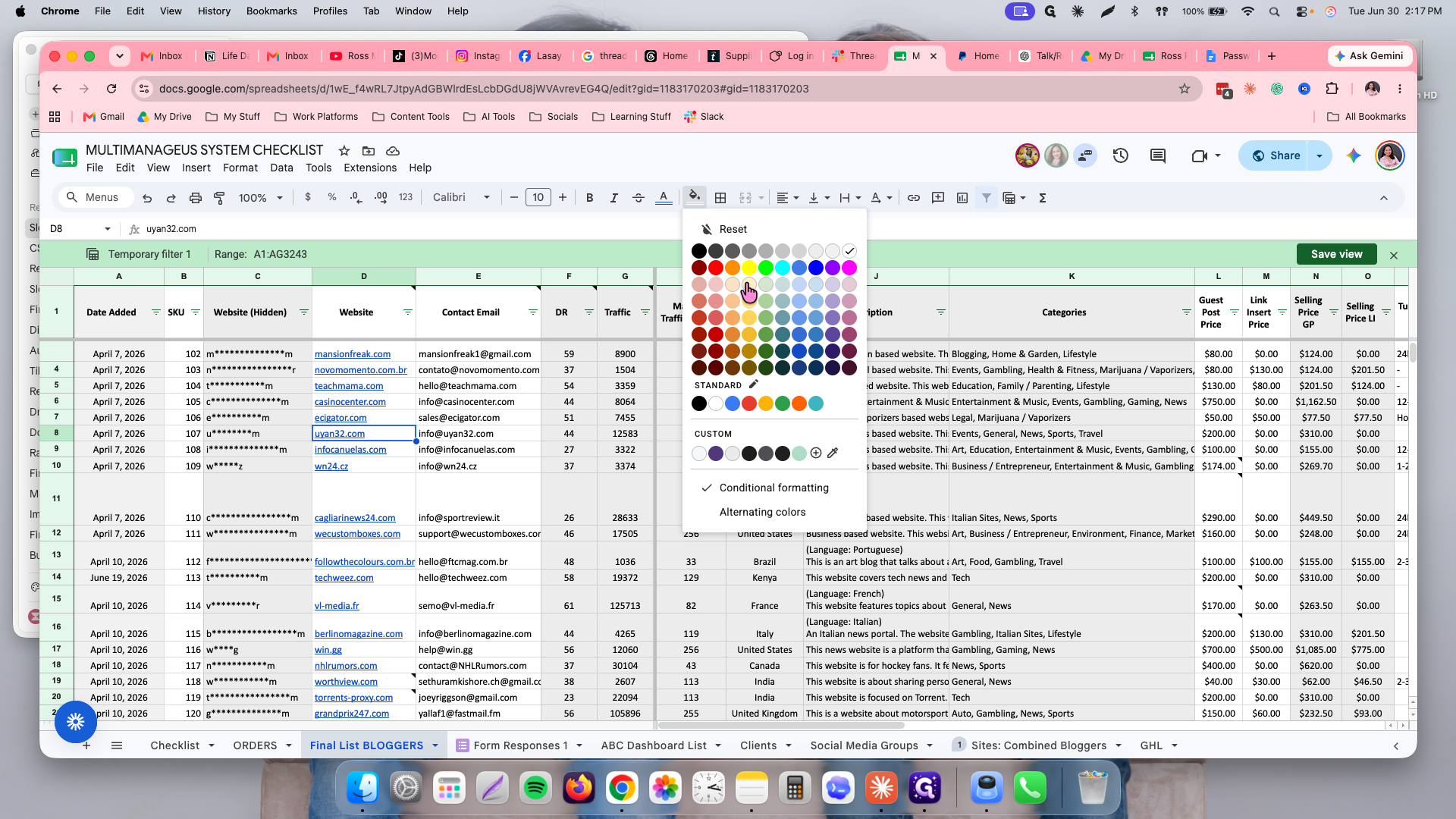Screen dimensions: 1456x819
Task: Open the text color tool
Action: tap(664, 198)
